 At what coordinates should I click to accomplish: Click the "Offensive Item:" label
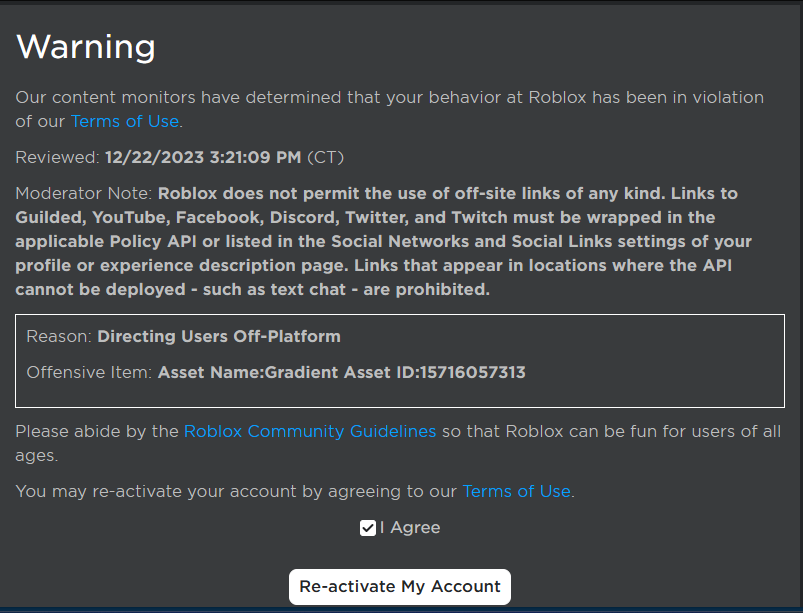(x=90, y=372)
